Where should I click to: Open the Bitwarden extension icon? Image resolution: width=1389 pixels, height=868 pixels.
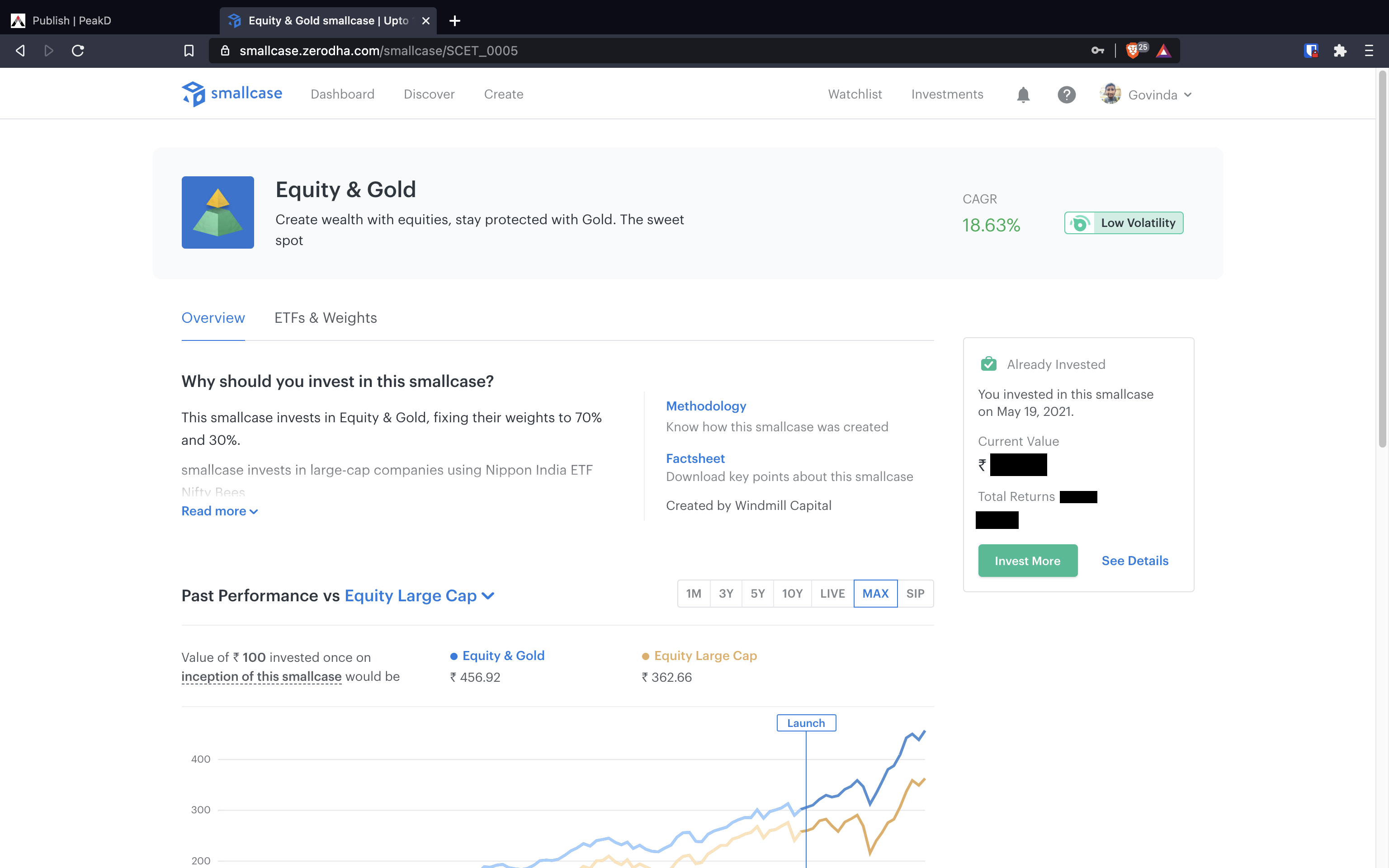click(1311, 51)
